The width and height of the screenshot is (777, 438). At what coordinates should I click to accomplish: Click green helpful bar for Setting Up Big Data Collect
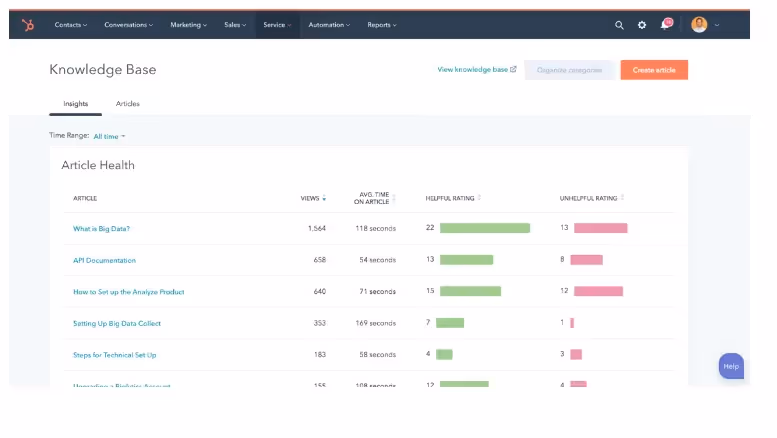(x=450, y=323)
